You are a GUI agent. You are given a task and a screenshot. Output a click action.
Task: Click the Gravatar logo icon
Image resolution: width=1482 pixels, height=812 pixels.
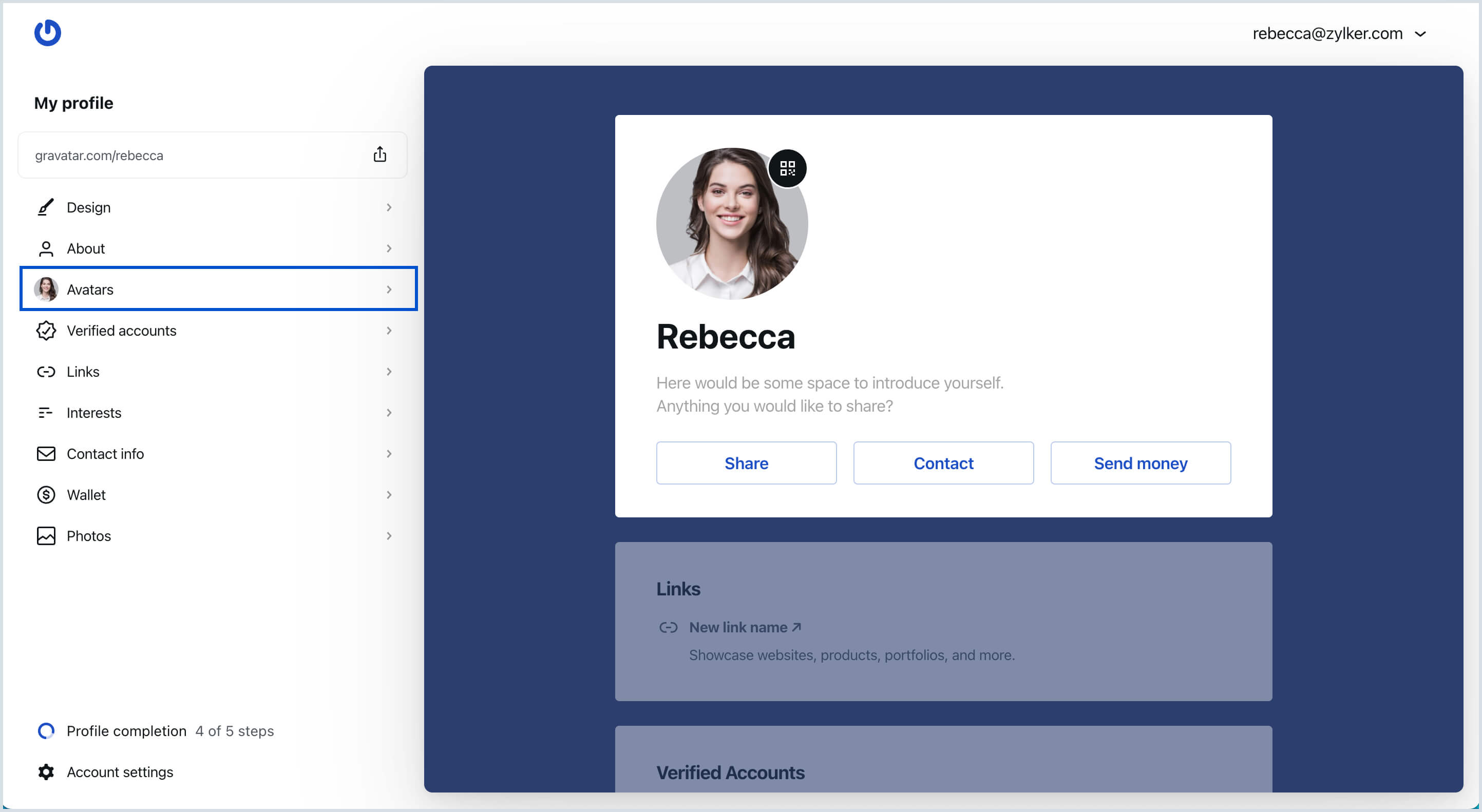[47, 33]
